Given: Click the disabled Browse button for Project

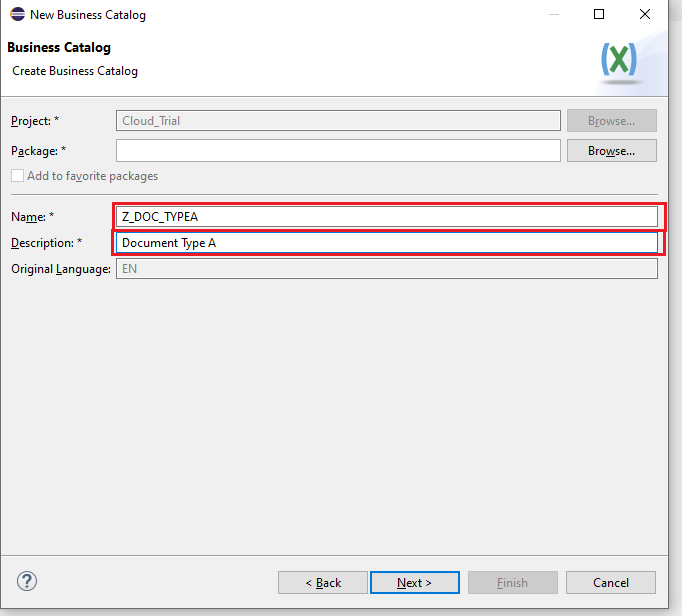Looking at the screenshot, I should (x=612, y=121).
